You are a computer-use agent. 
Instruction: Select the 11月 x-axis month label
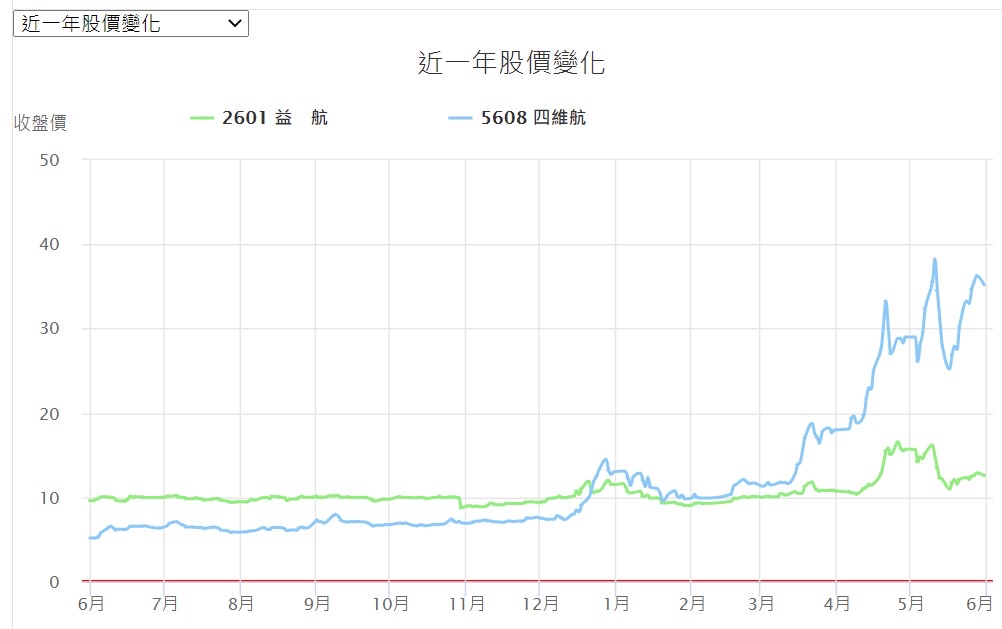point(465,604)
